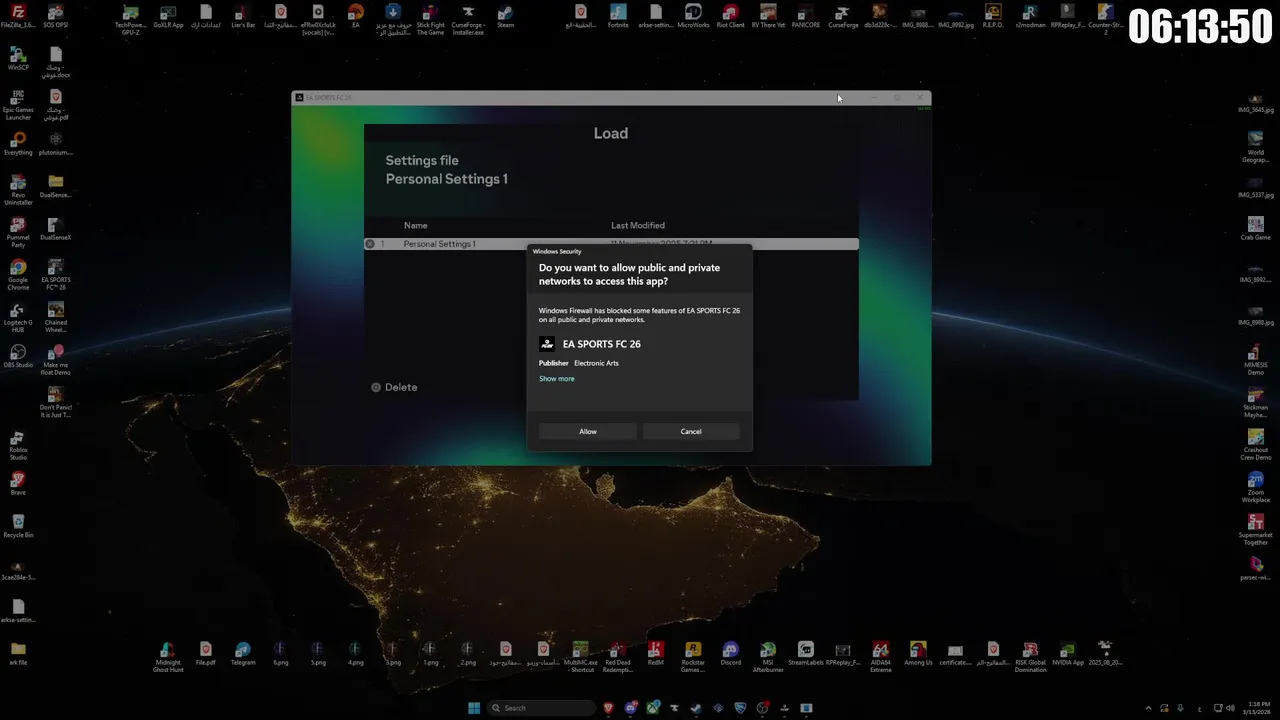Open Steam desktop icon
The height and width of the screenshot is (720, 1280).
pos(505,16)
